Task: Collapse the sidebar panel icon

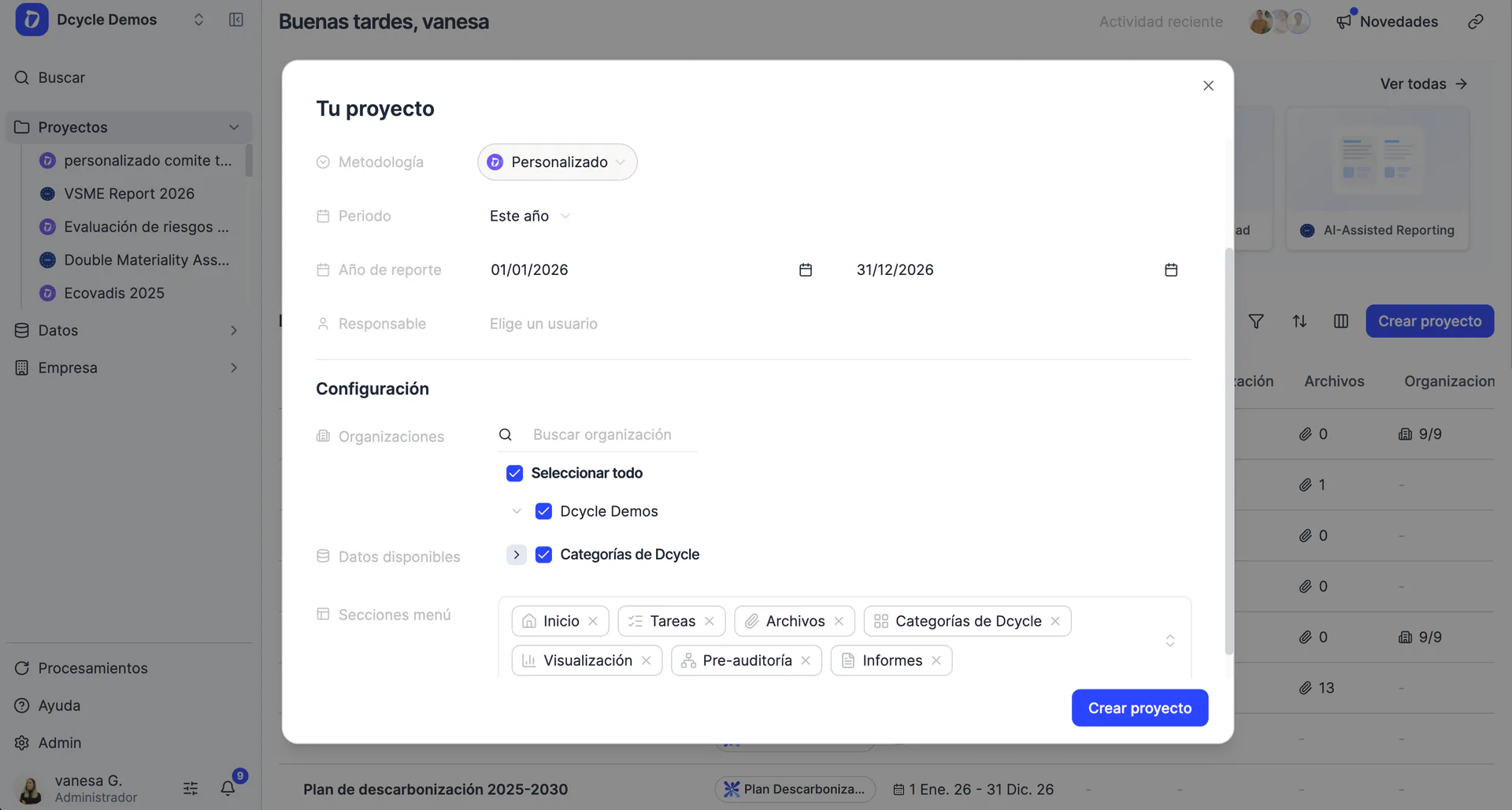Action: (235, 20)
